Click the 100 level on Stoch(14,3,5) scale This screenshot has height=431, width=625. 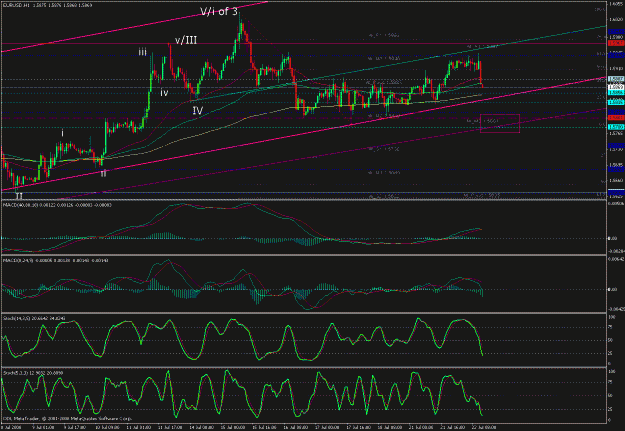pyautogui.click(x=611, y=317)
